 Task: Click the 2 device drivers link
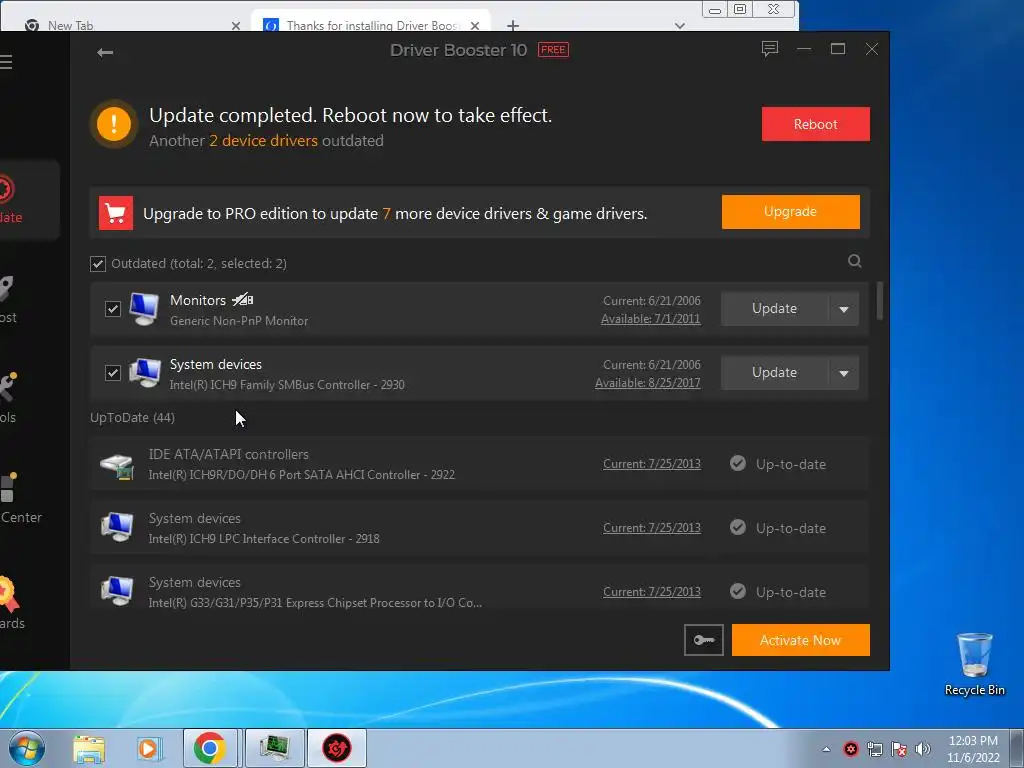263,140
